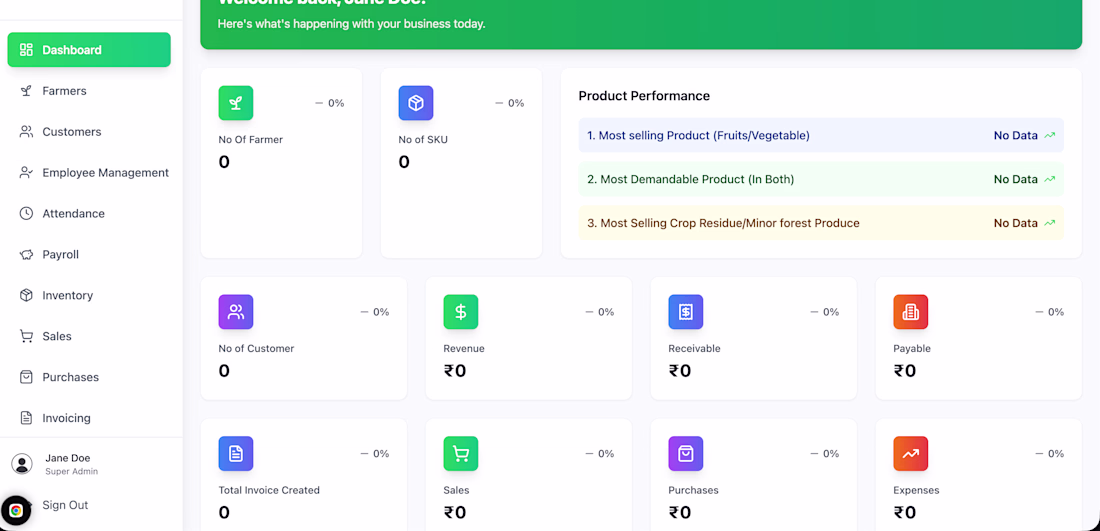Click the orange Payable card icon

[911, 312]
